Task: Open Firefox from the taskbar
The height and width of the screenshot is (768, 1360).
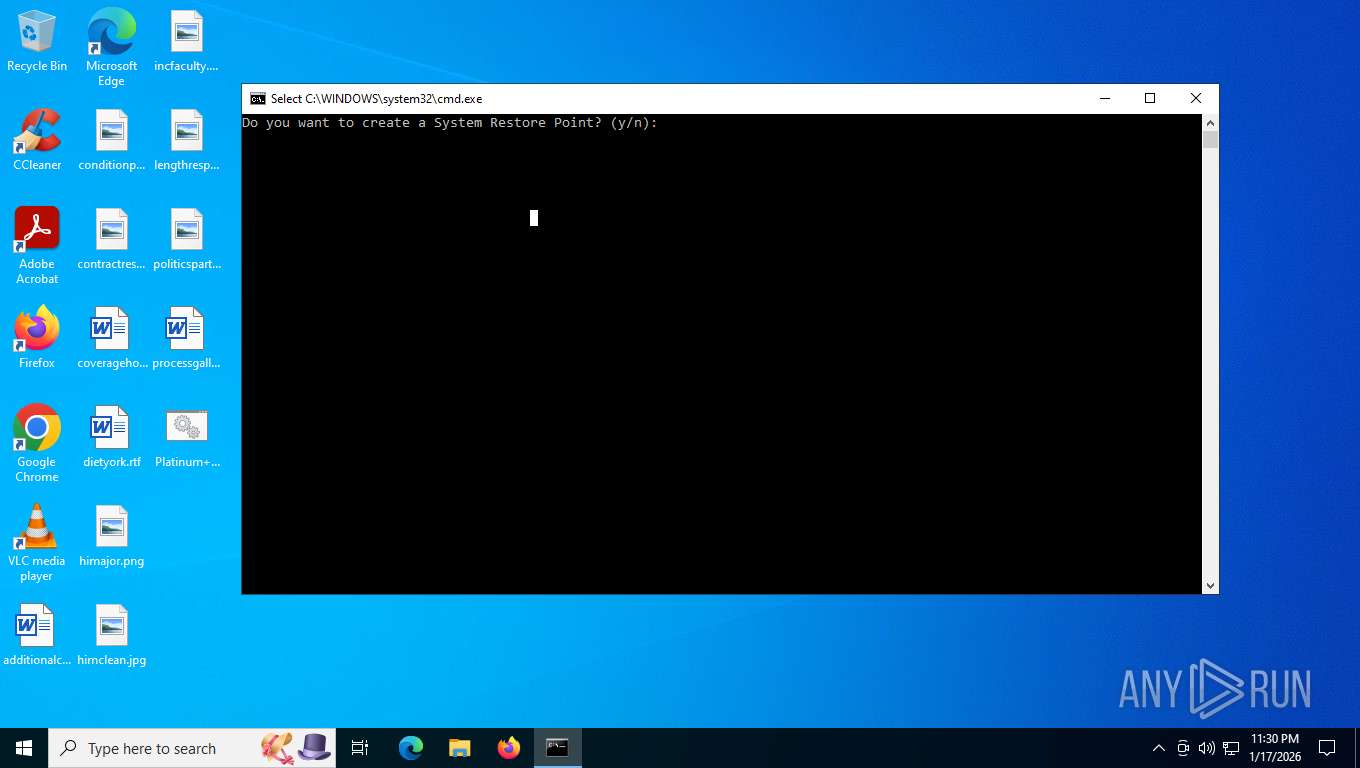Action: [509, 748]
